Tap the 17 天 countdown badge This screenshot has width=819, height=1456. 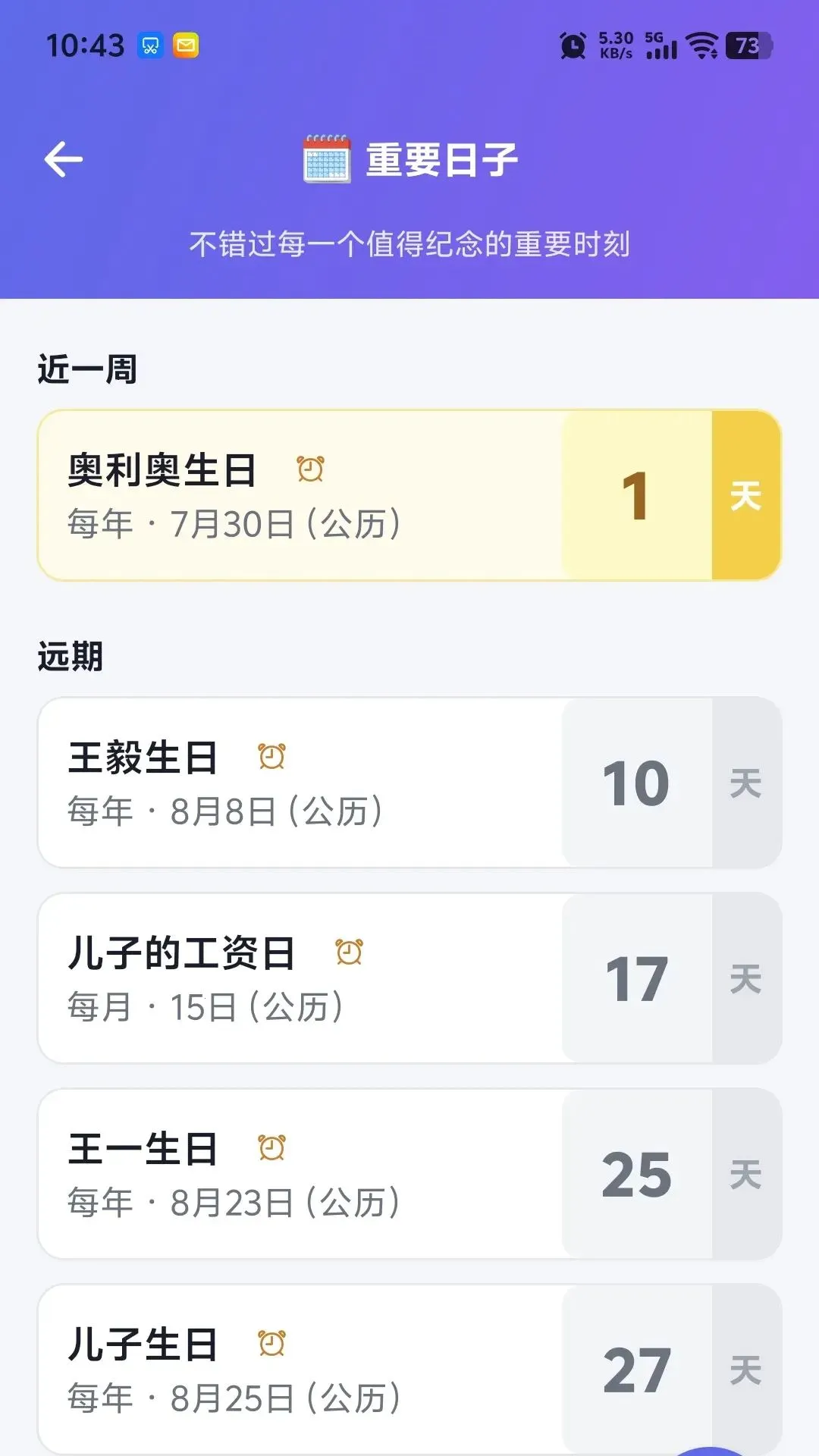tap(672, 978)
